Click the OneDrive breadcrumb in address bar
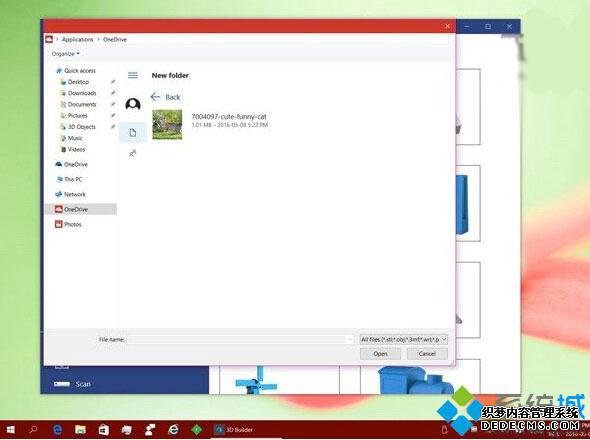Screen dimensions: 590x440 [x=115, y=40]
